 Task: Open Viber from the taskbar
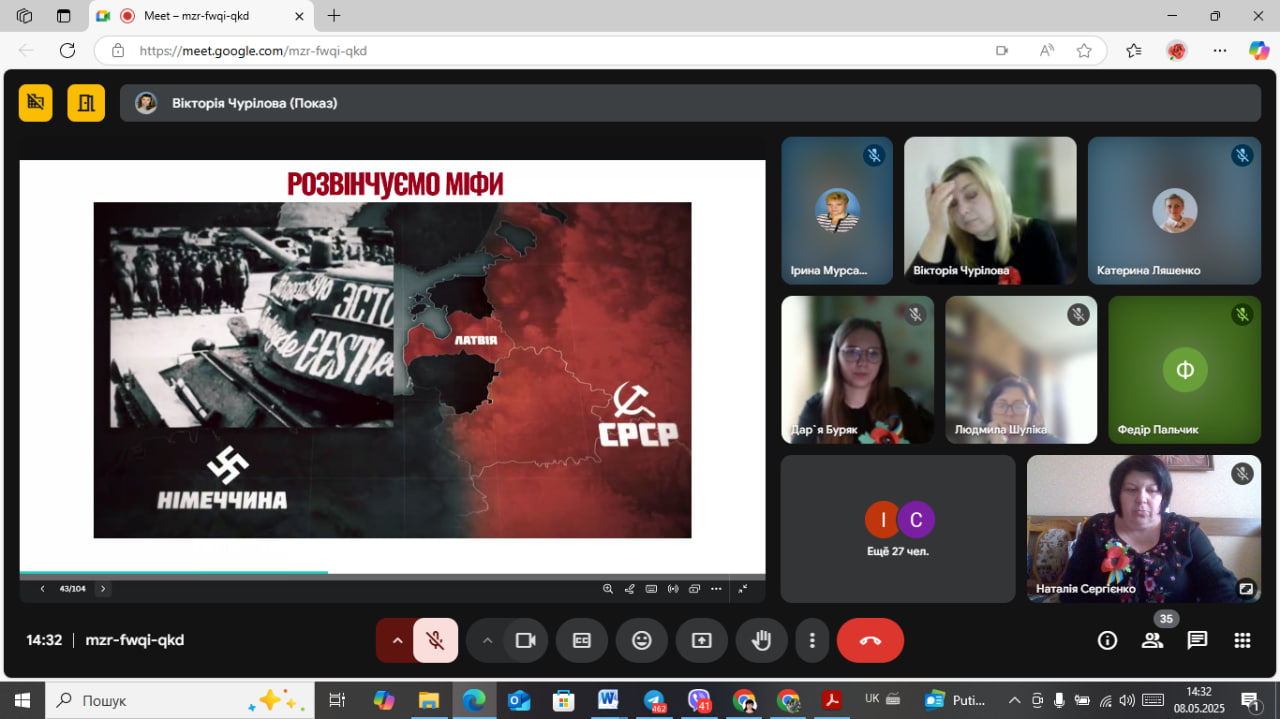coord(699,700)
